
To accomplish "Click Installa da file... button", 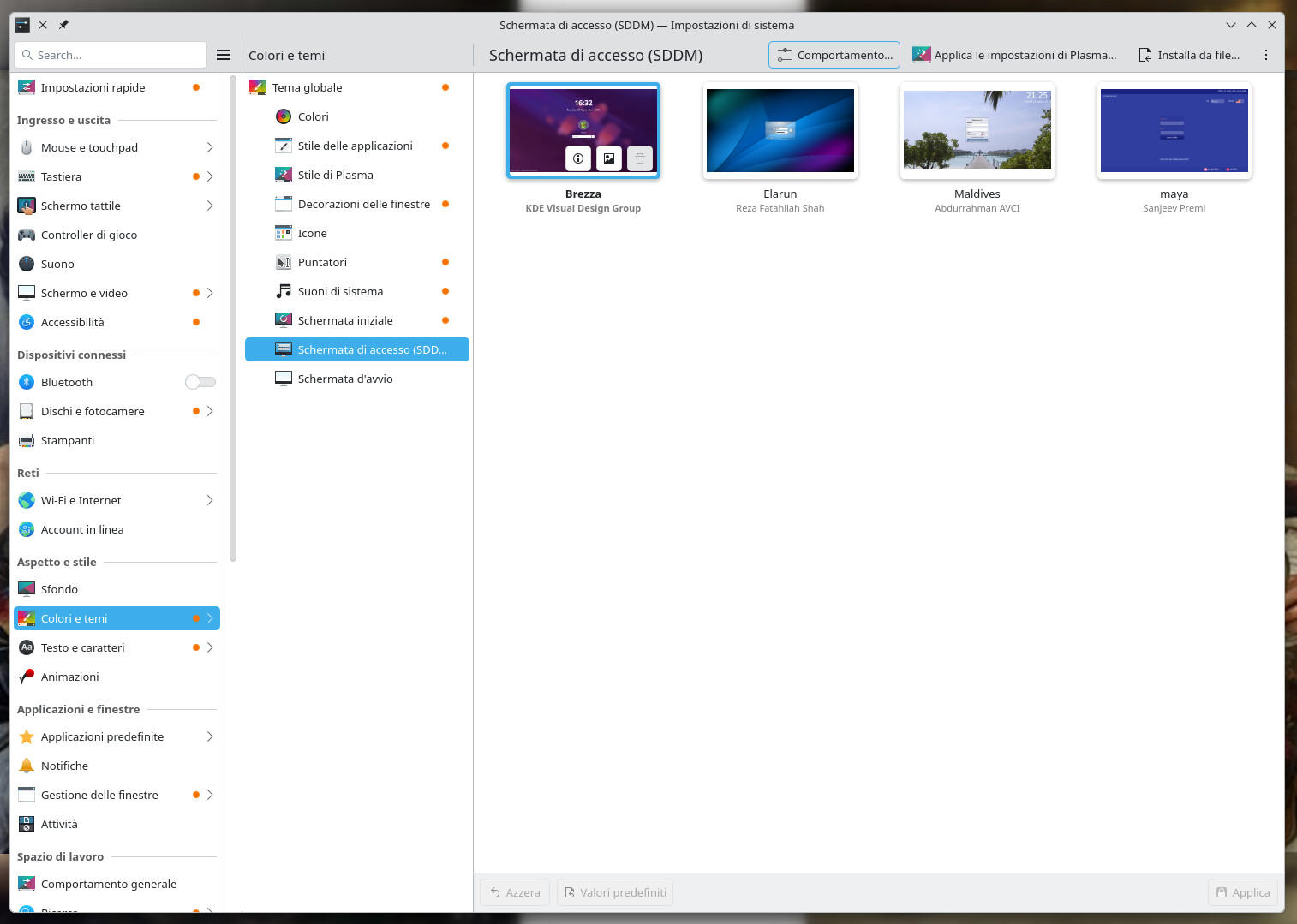I will 1189,55.
